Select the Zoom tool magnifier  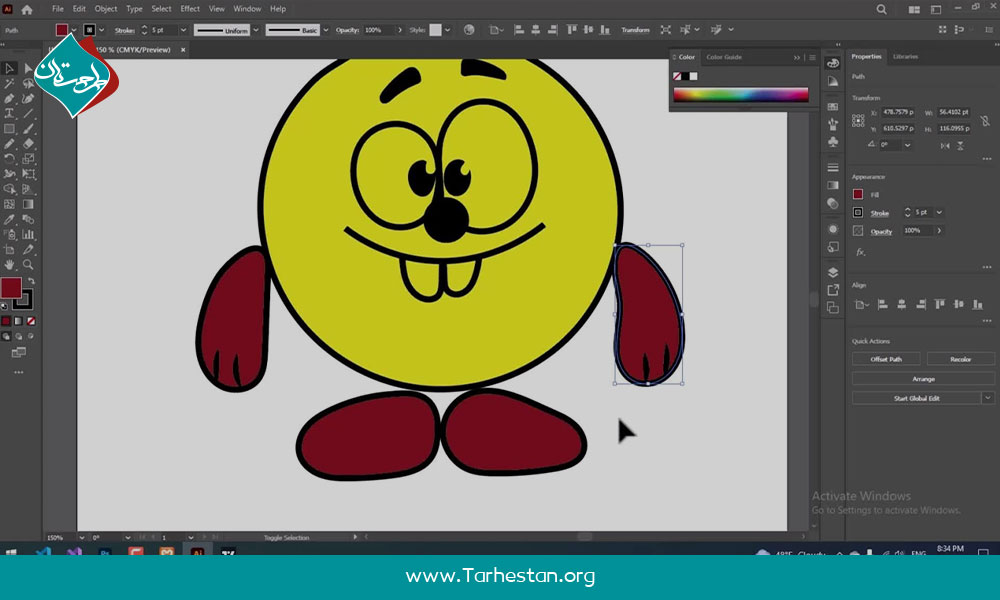(x=29, y=265)
